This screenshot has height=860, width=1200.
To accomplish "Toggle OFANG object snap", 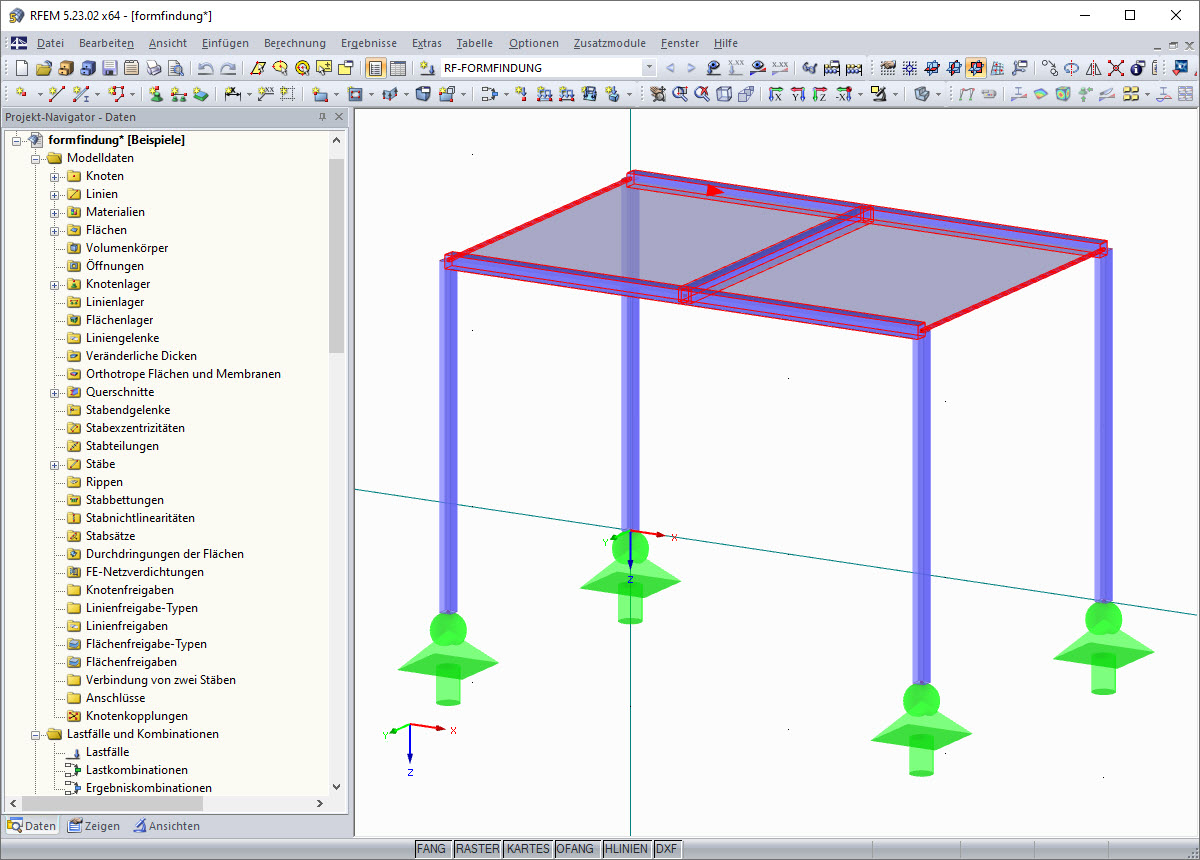I will [577, 848].
